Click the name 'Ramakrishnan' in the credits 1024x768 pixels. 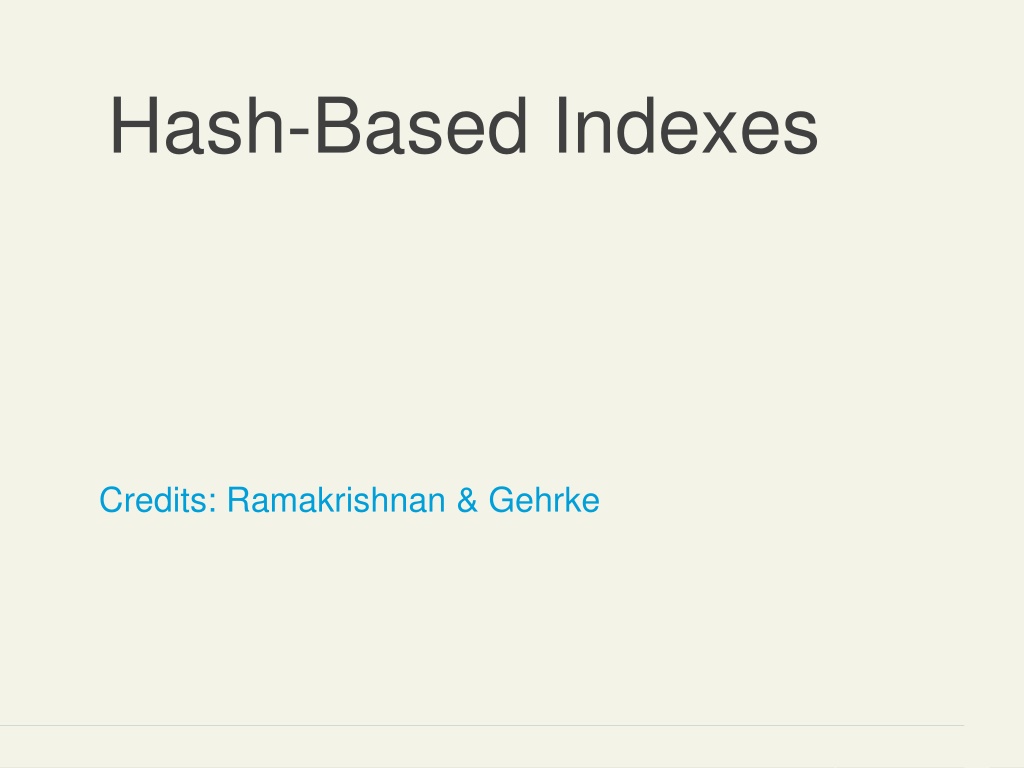(336, 500)
